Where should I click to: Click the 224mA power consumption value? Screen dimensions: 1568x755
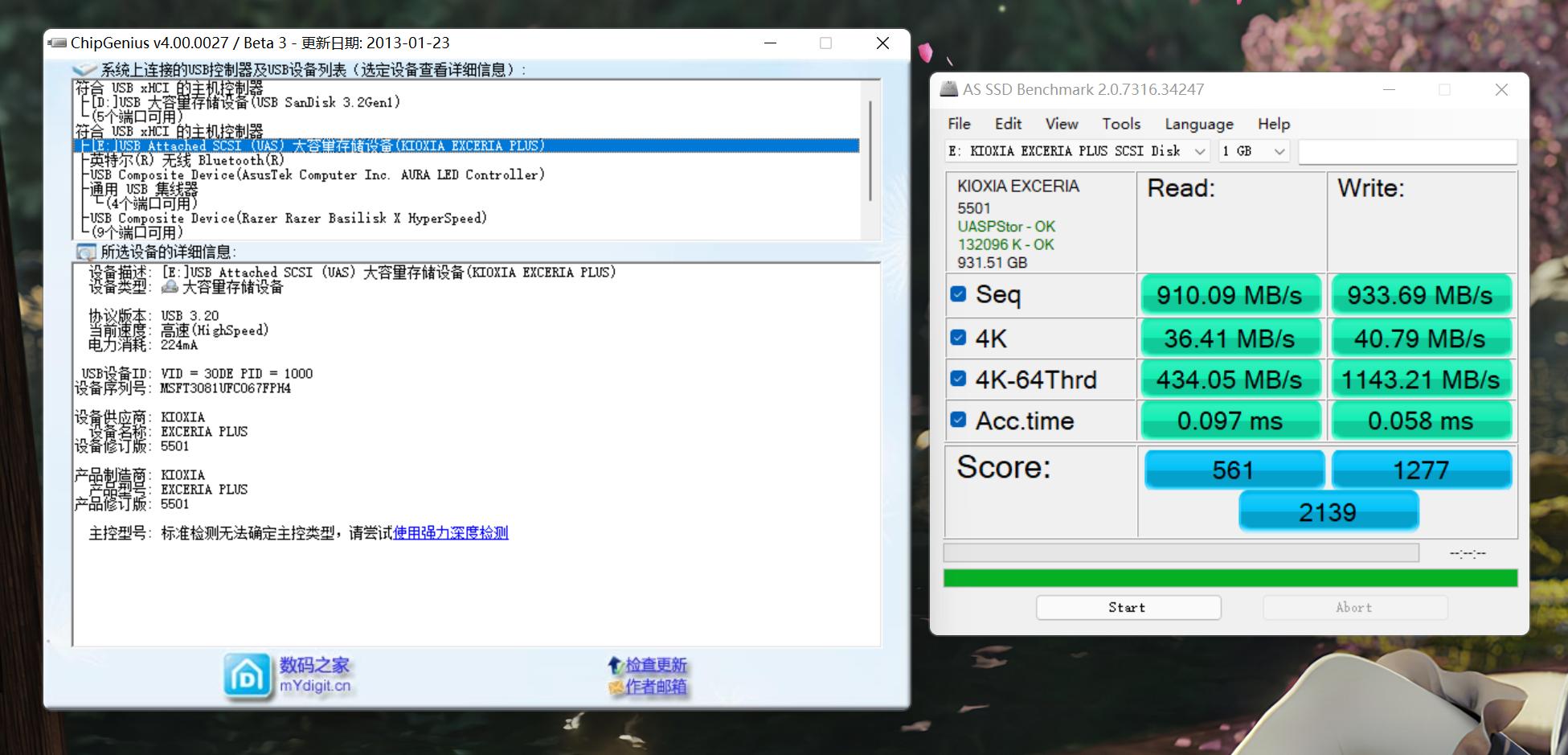[x=179, y=345]
